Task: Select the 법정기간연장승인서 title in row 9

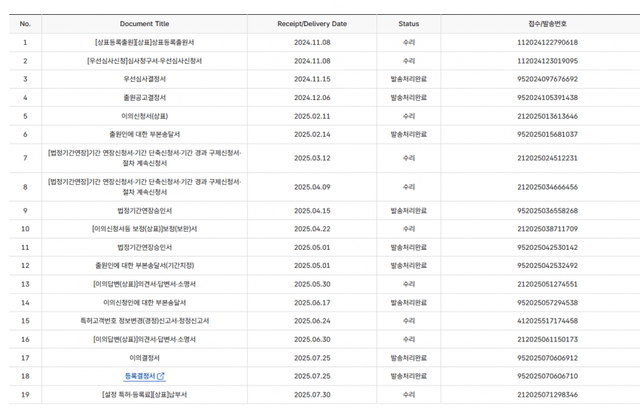Action: pyautogui.click(x=144, y=210)
